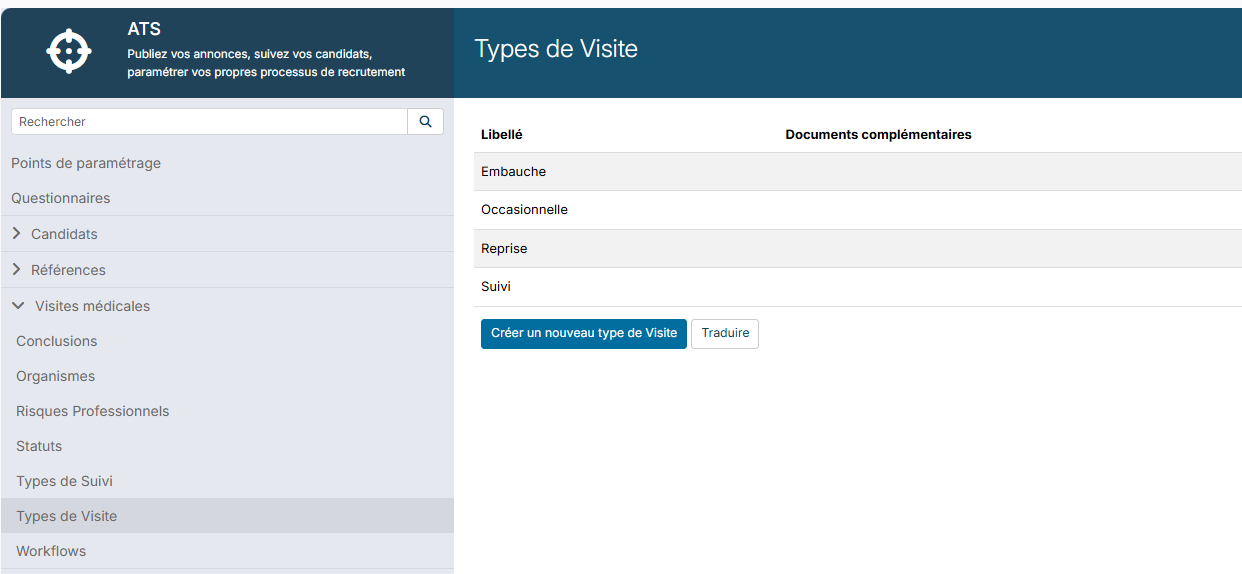Viewport: 1242px width, 574px height.
Task: Click the Documents complémentaires column header
Action: point(879,134)
